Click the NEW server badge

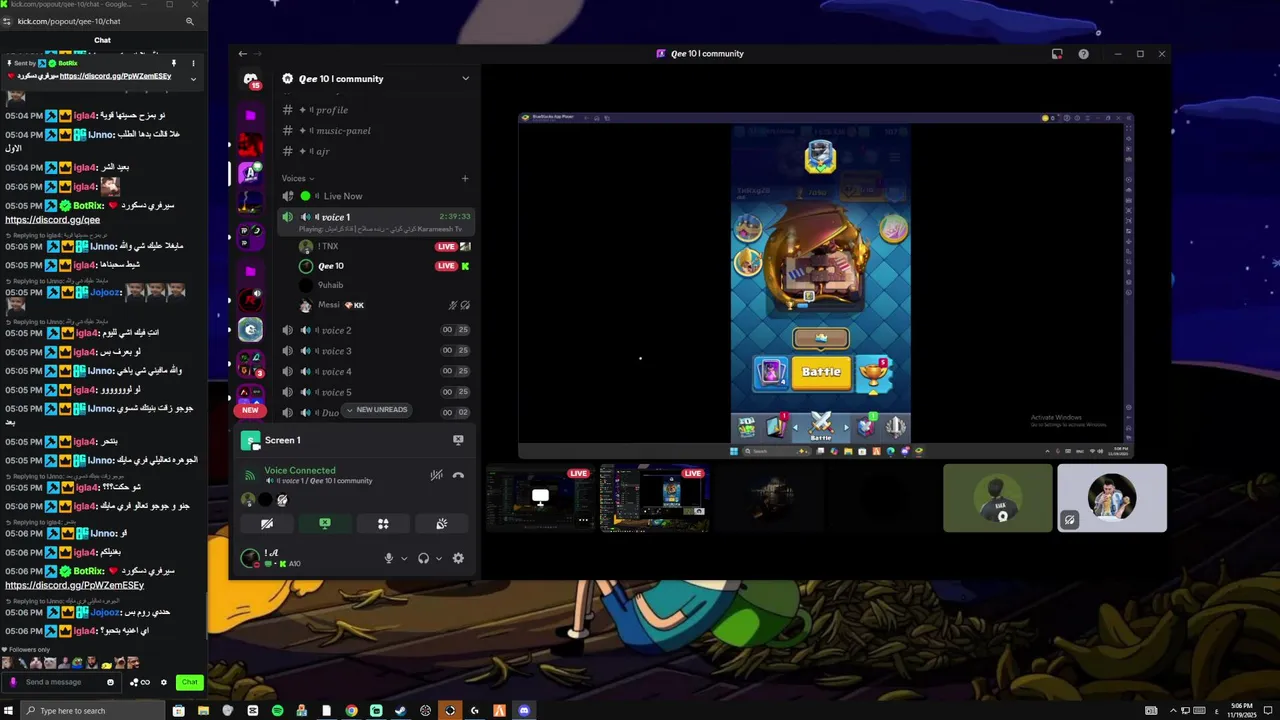point(250,410)
